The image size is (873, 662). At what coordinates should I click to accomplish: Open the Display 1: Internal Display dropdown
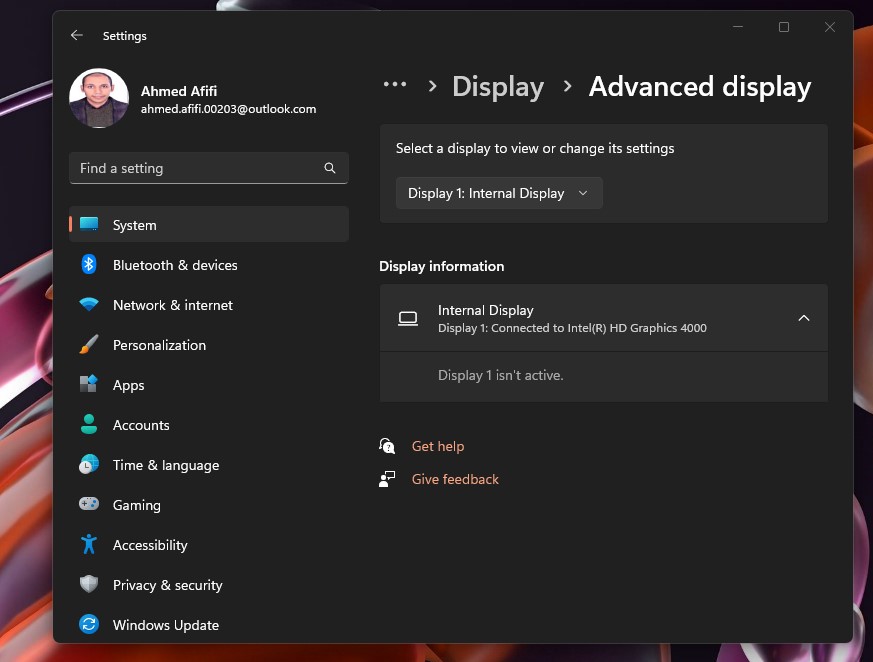pos(499,193)
